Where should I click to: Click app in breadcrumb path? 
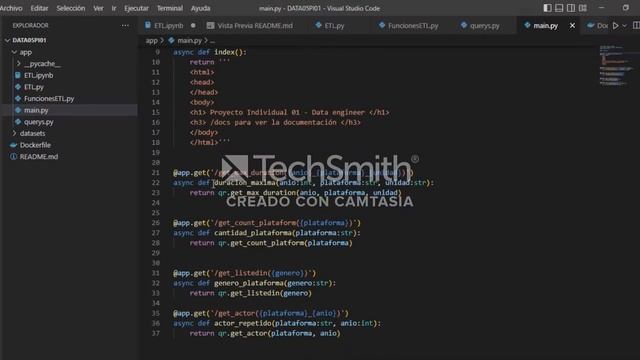(151, 40)
